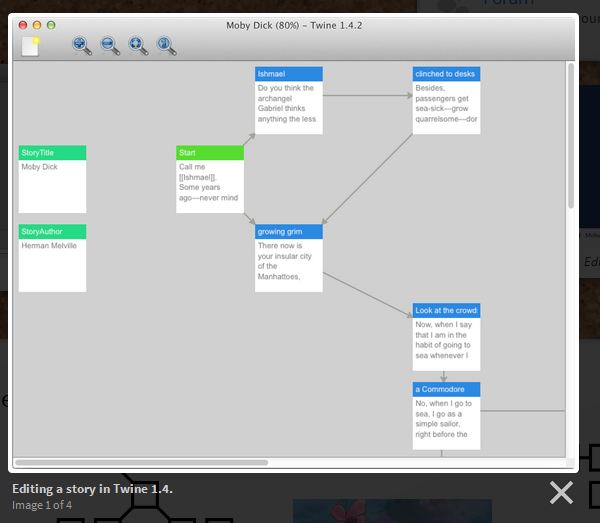
Task: Click the Zoom In magnifier icon
Action: coord(82,46)
